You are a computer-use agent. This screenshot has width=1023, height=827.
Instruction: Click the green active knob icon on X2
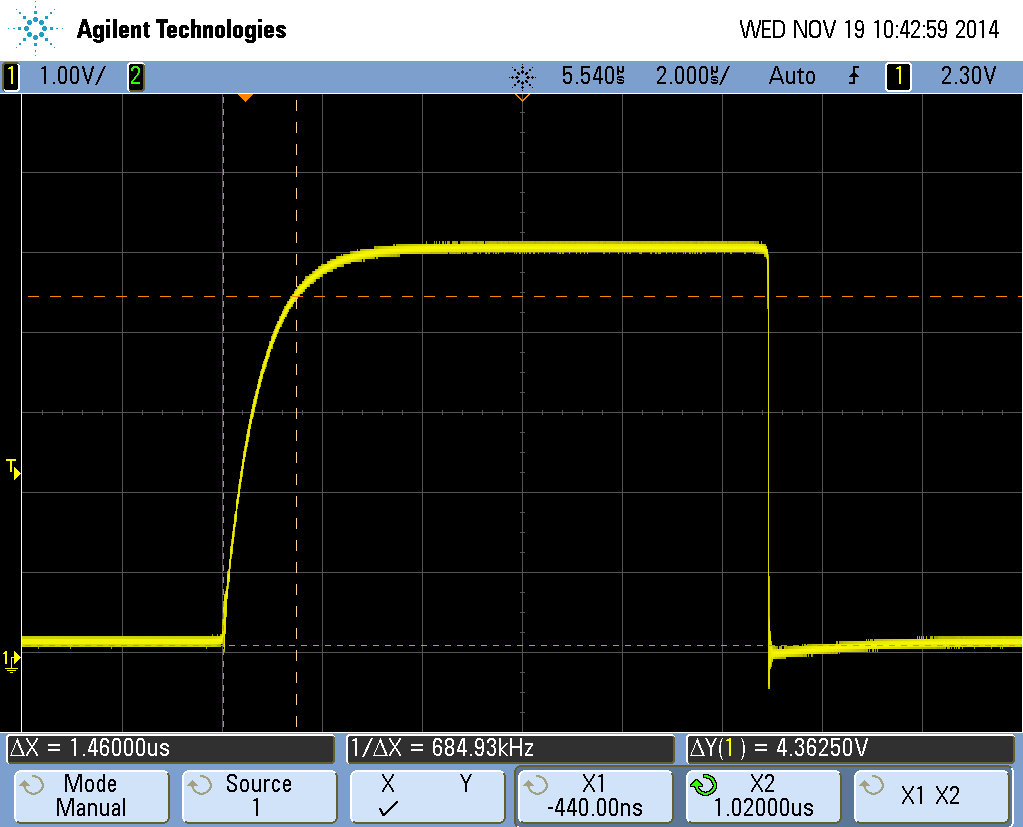coord(704,786)
